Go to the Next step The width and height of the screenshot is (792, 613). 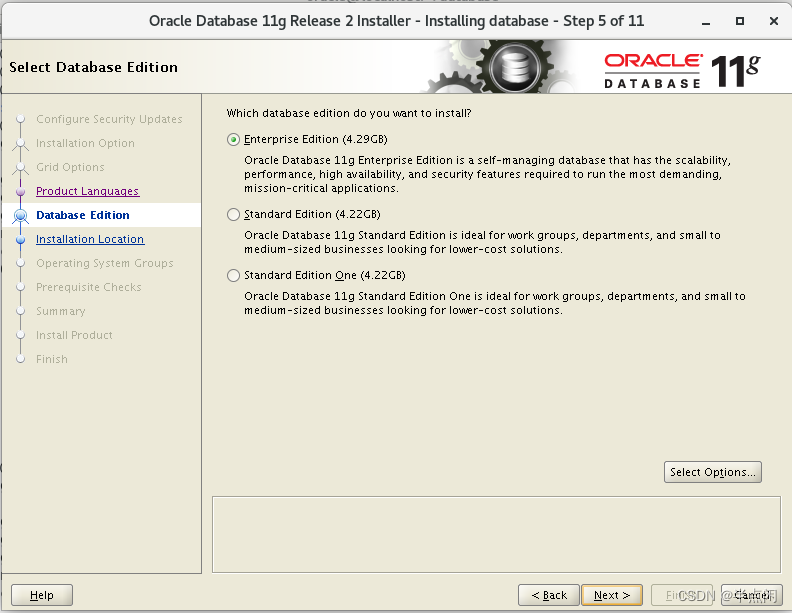pyautogui.click(x=612, y=595)
